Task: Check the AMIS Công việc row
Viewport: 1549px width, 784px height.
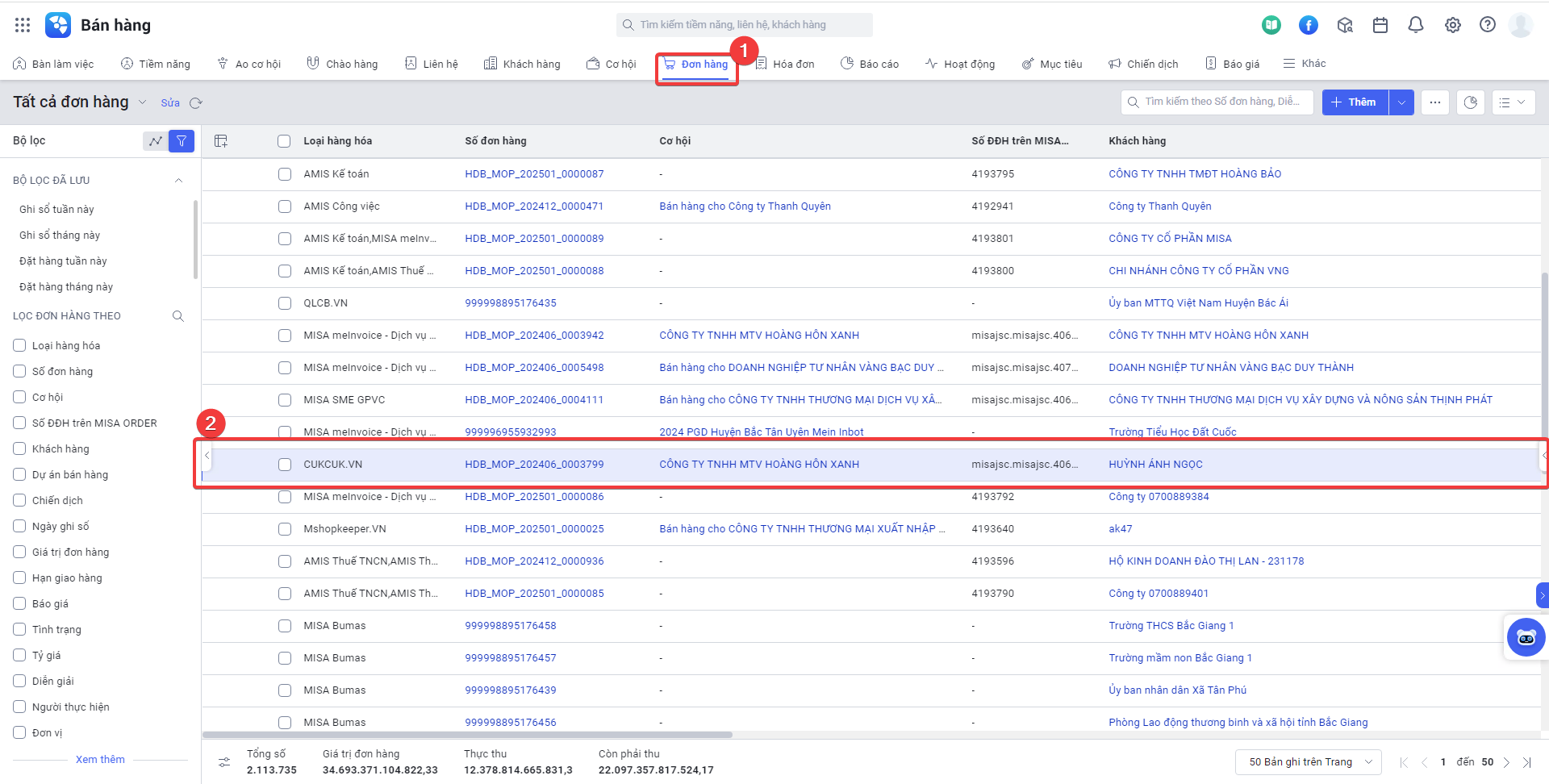Action: 285,206
